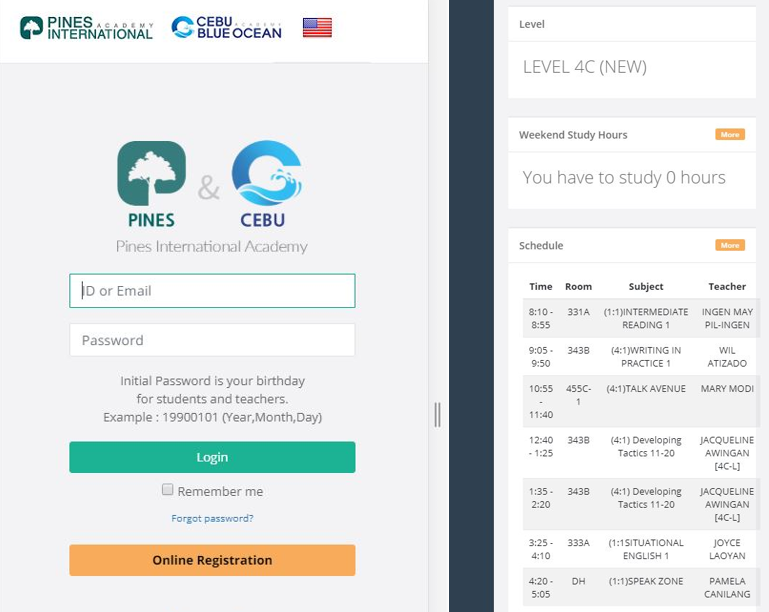Click the vertical pane splitter handle
The height and width of the screenshot is (612, 769).
[437, 415]
